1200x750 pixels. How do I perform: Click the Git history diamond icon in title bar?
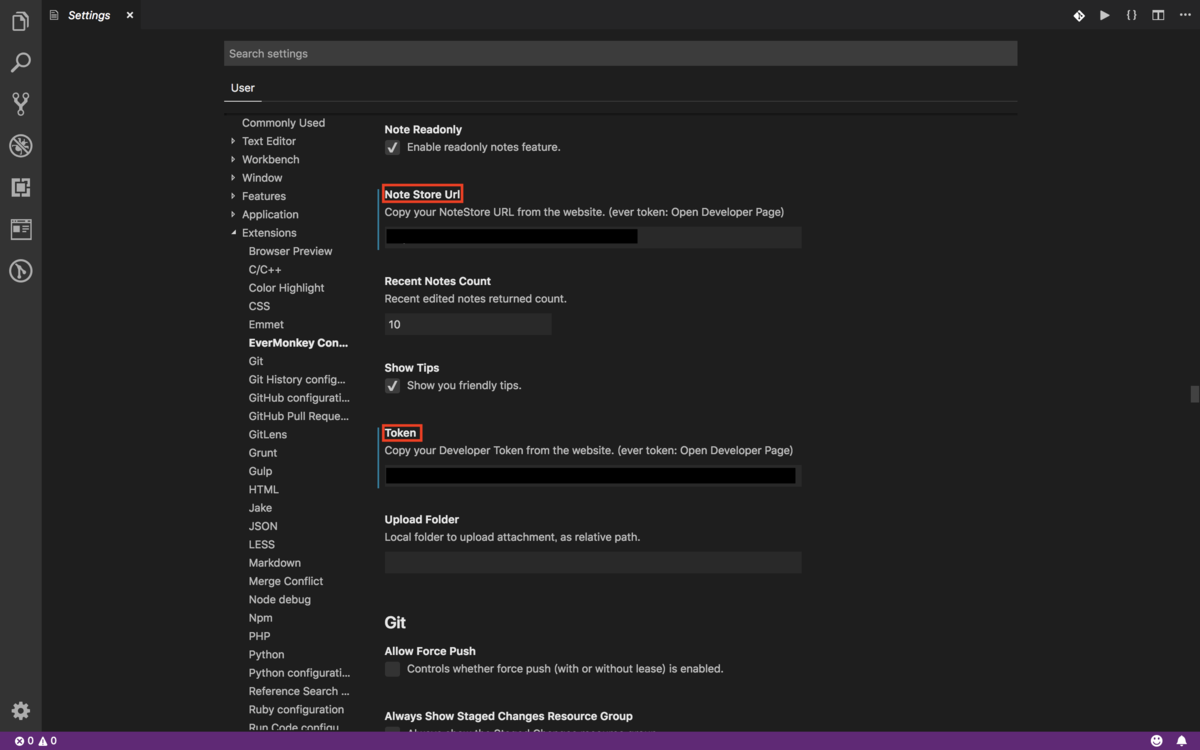[x=1079, y=15]
